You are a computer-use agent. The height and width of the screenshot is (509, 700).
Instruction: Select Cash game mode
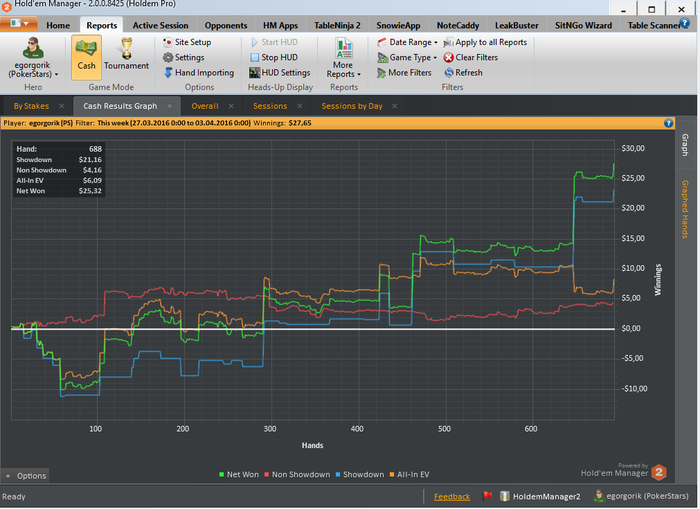click(x=86, y=57)
